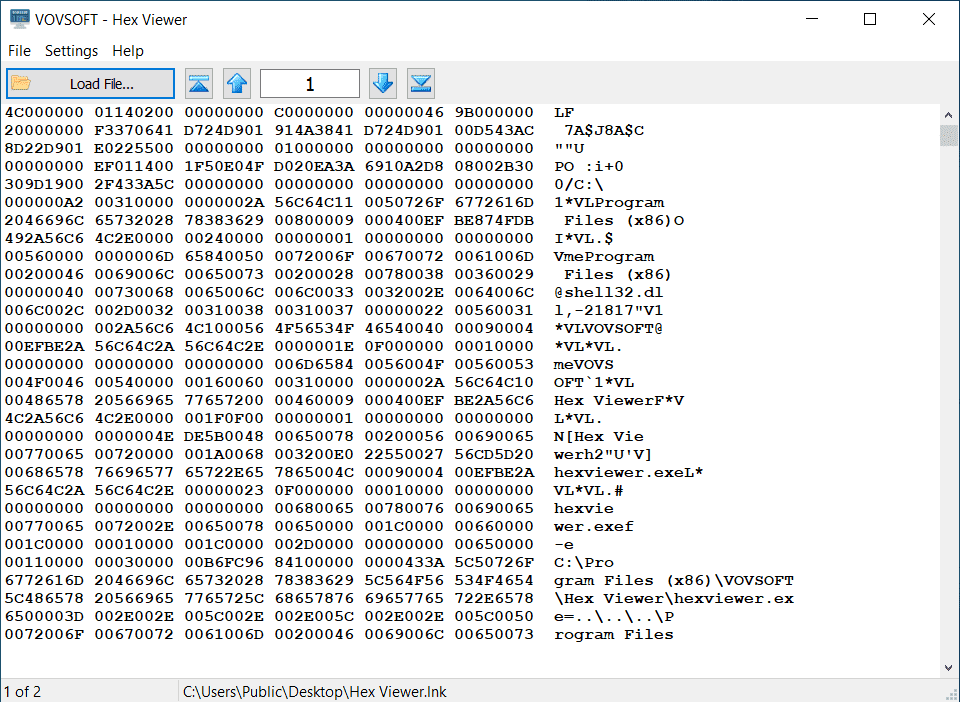Click hex value 0072006F in last row
Screen dimensions: 960x702
tap(44, 634)
